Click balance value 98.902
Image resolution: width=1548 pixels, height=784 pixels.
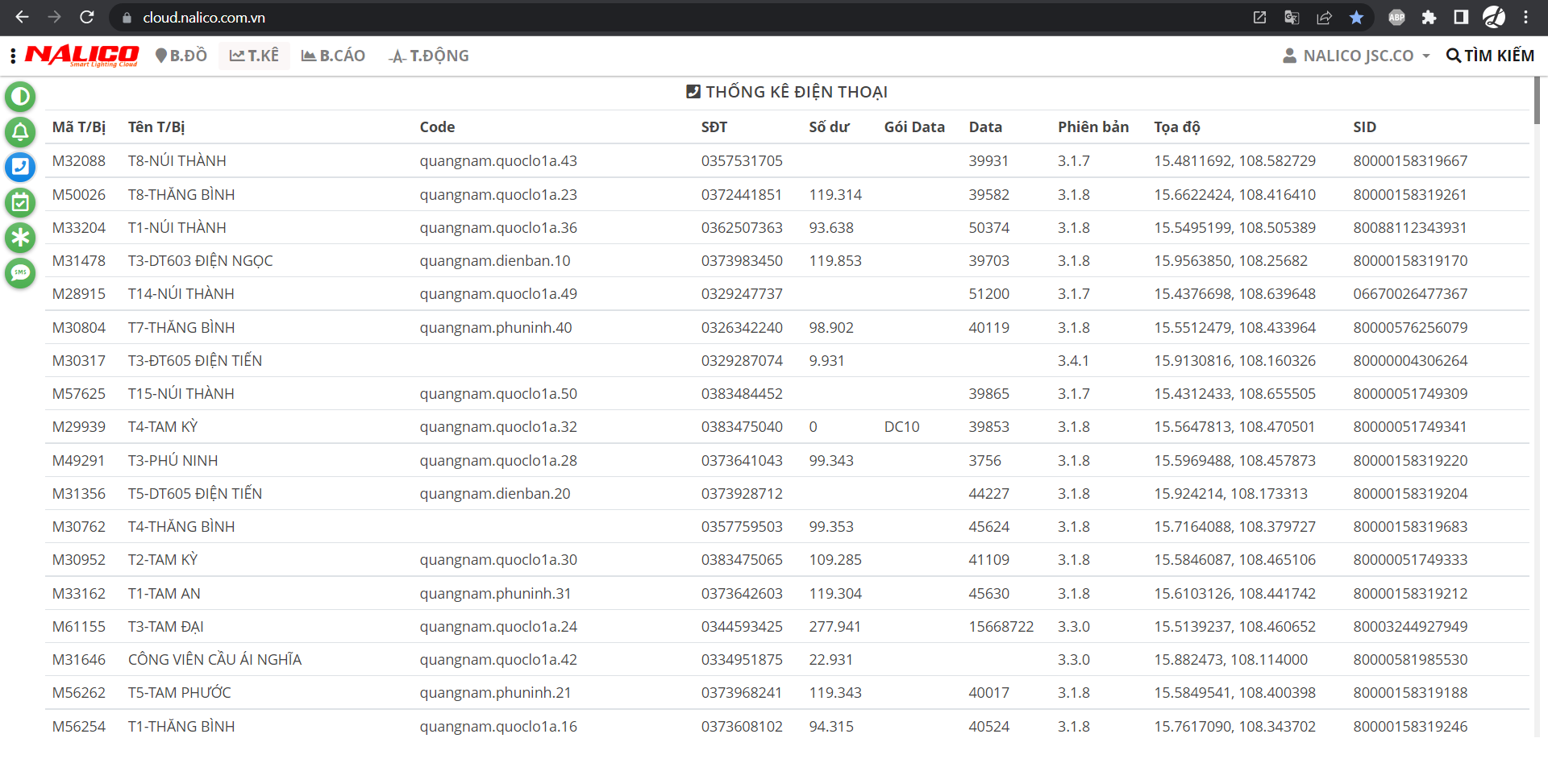pyautogui.click(x=831, y=328)
